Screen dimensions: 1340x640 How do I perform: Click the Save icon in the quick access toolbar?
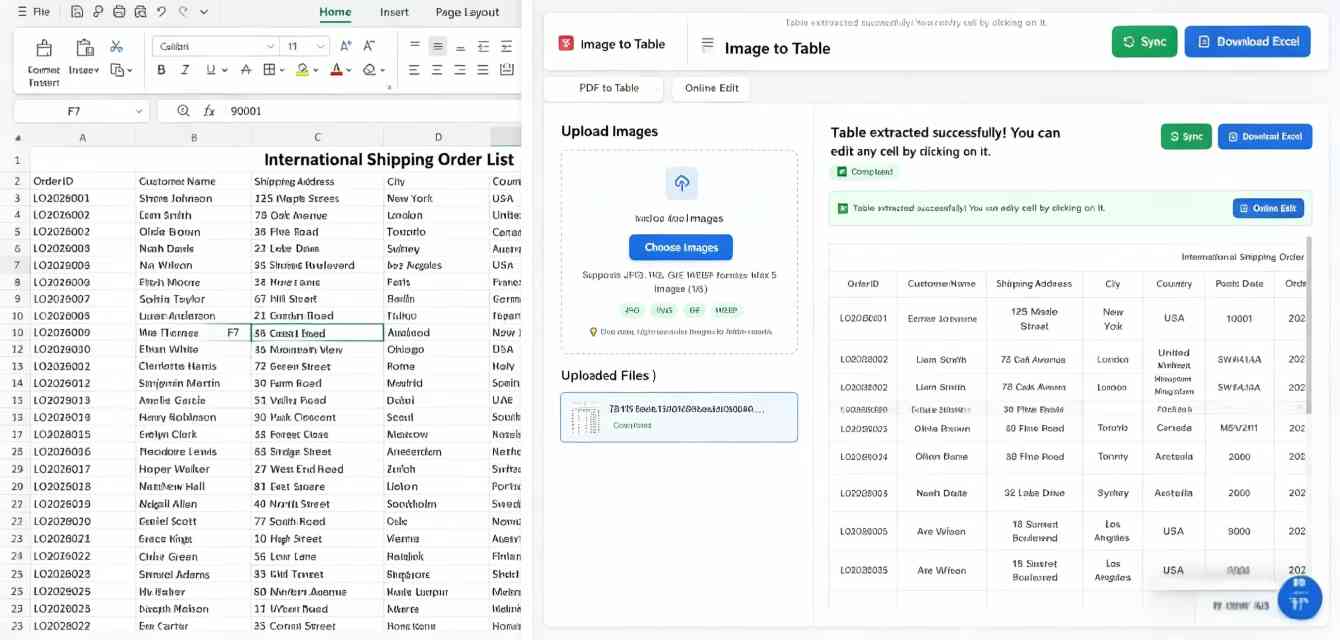78,12
